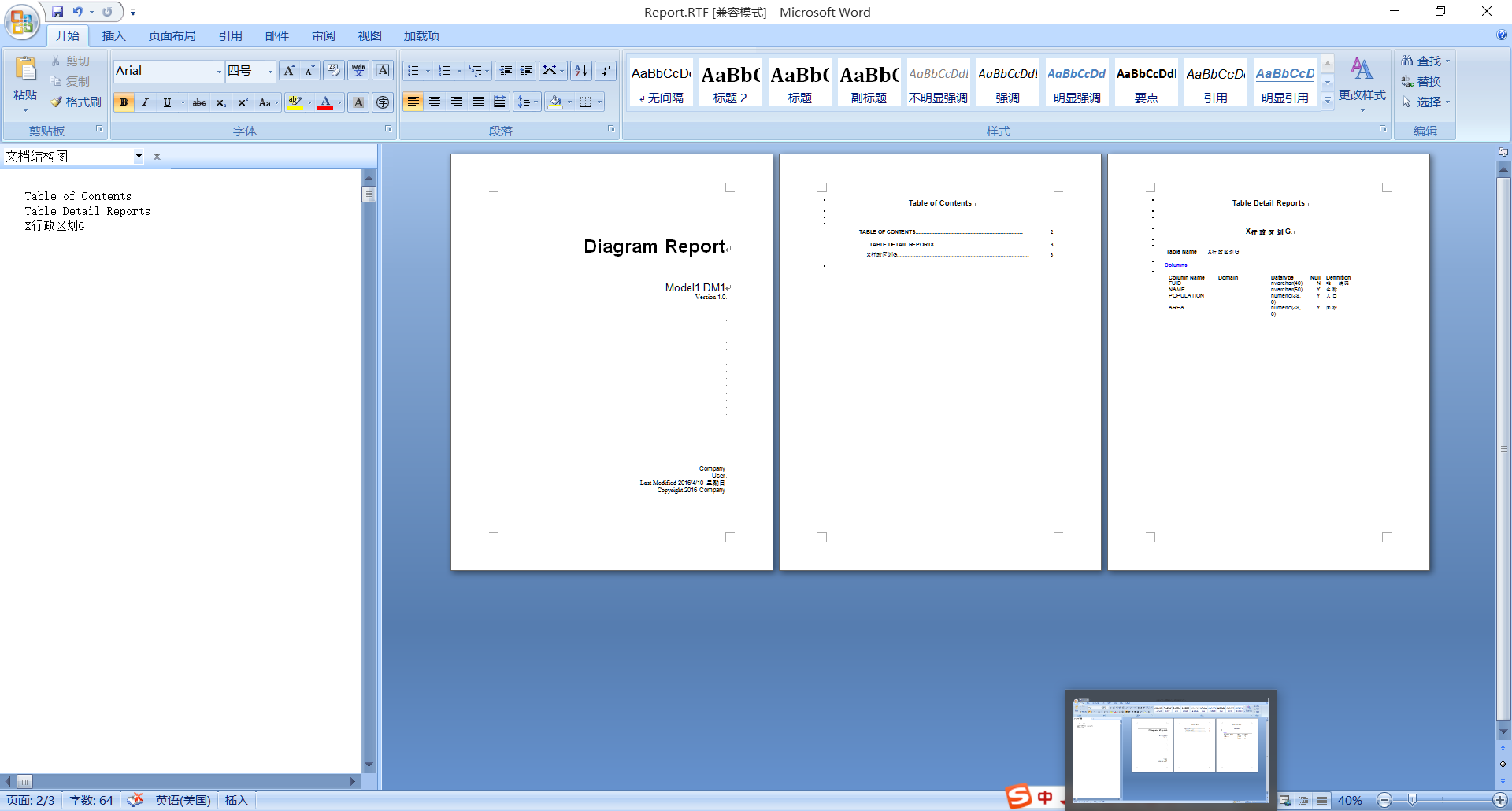1512x811 pixels.
Task: Select Table Detail Reports in document map
Action: click(x=87, y=211)
